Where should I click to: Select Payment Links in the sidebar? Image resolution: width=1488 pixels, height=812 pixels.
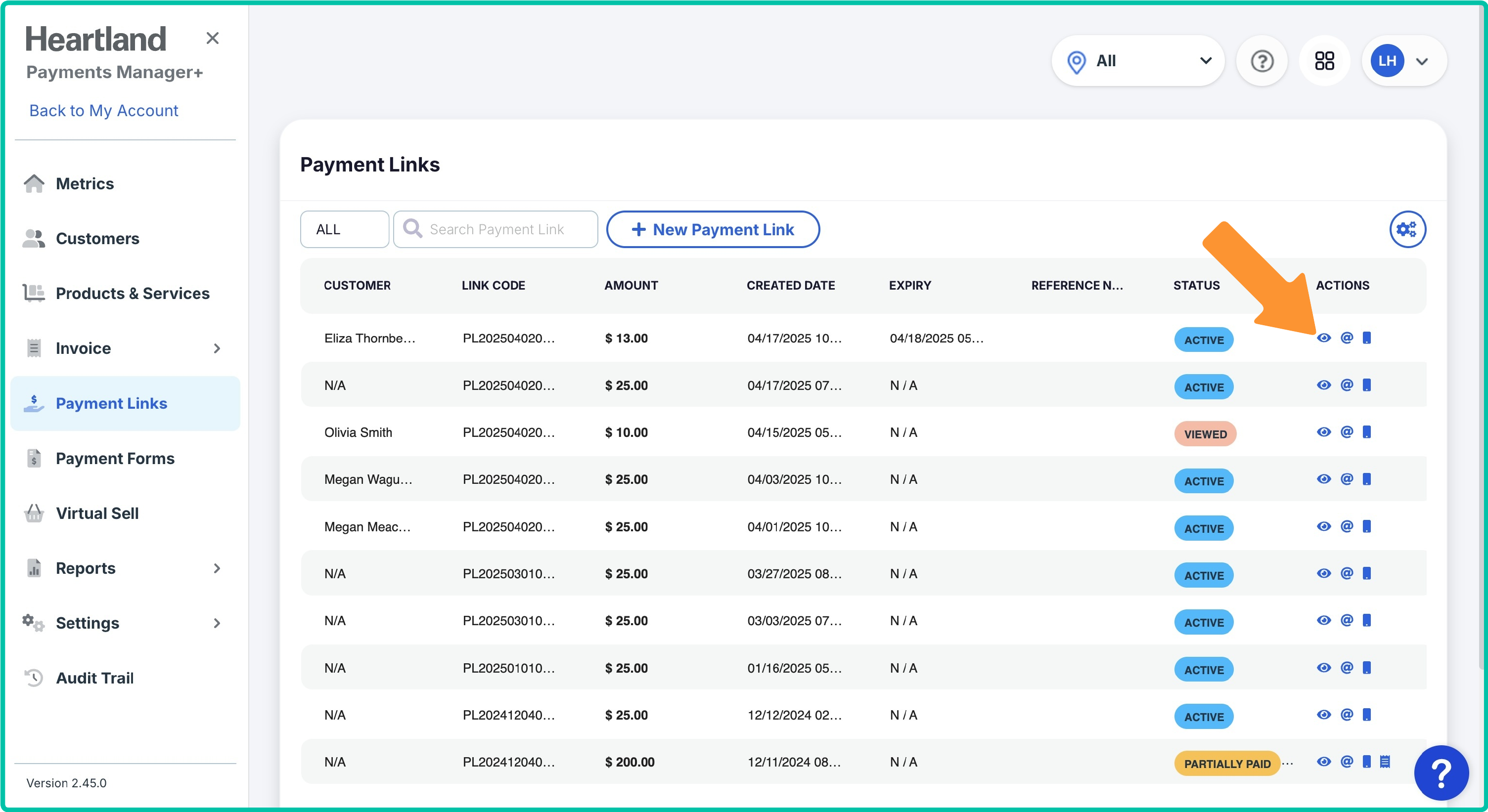pos(125,403)
